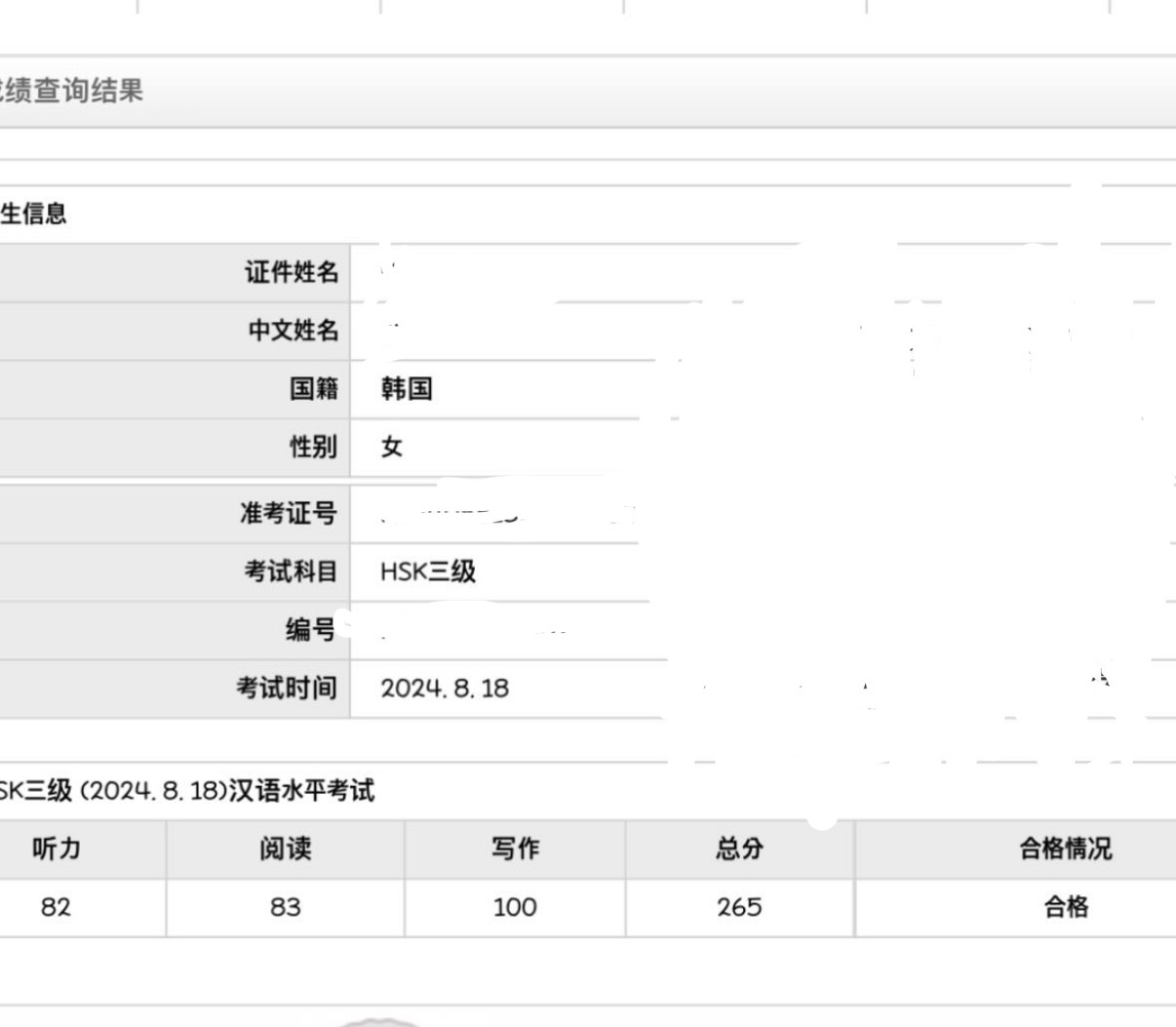Click the 准考证号 label
This screenshot has height=1027, width=1176.
click(x=289, y=513)
